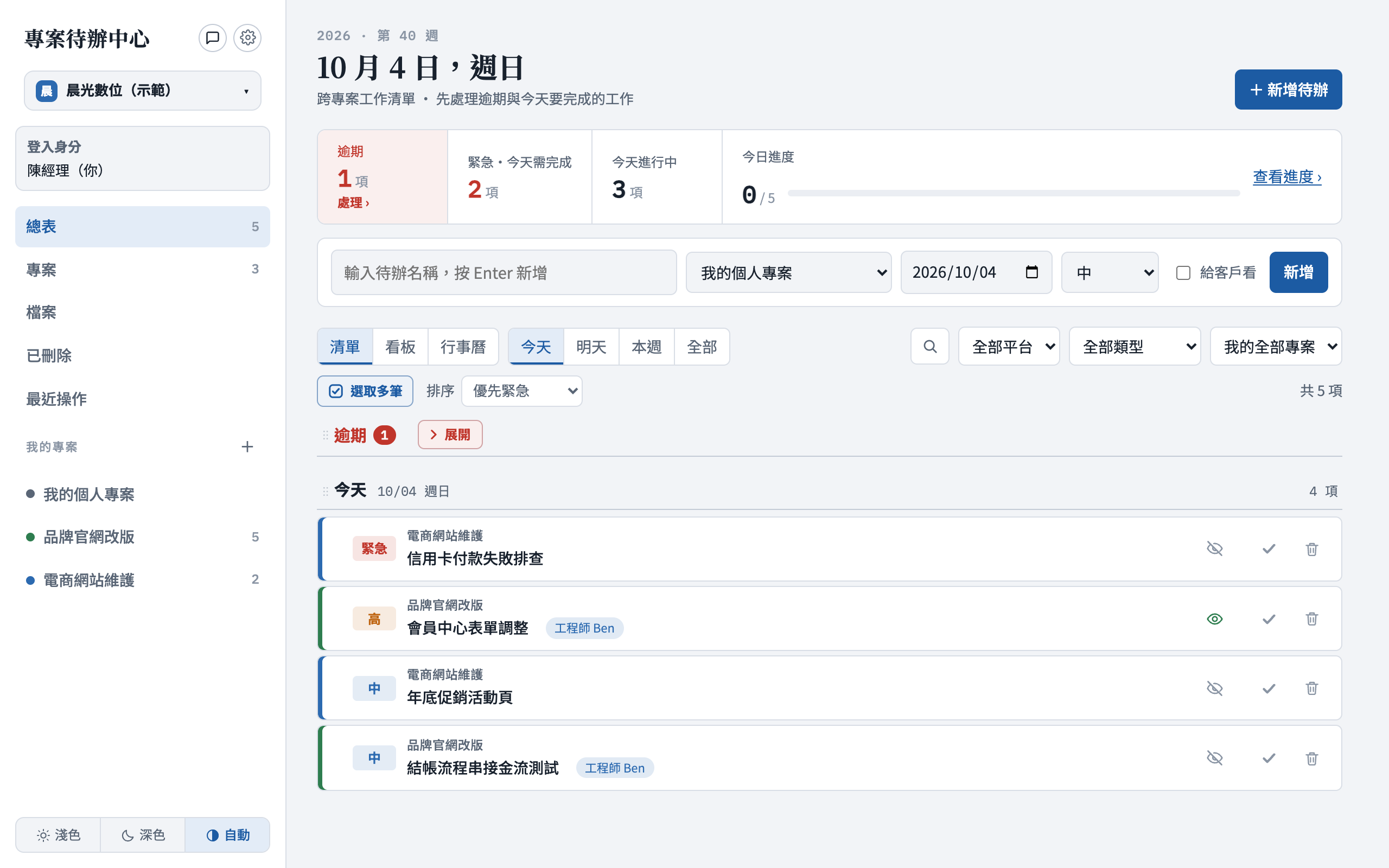Click the search magnifier icon
This screenshot has width=1389, height=868.
pyautogui.click(x=930, y=346)
